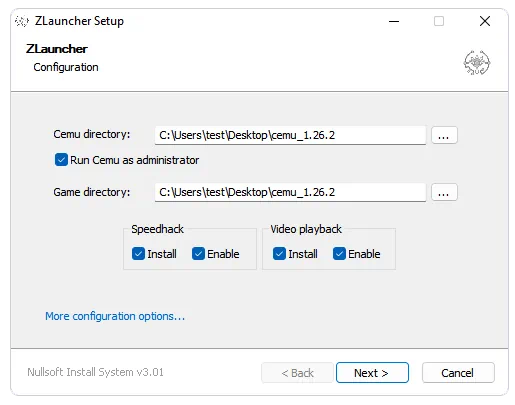Click the Next button

coord(372,373)
